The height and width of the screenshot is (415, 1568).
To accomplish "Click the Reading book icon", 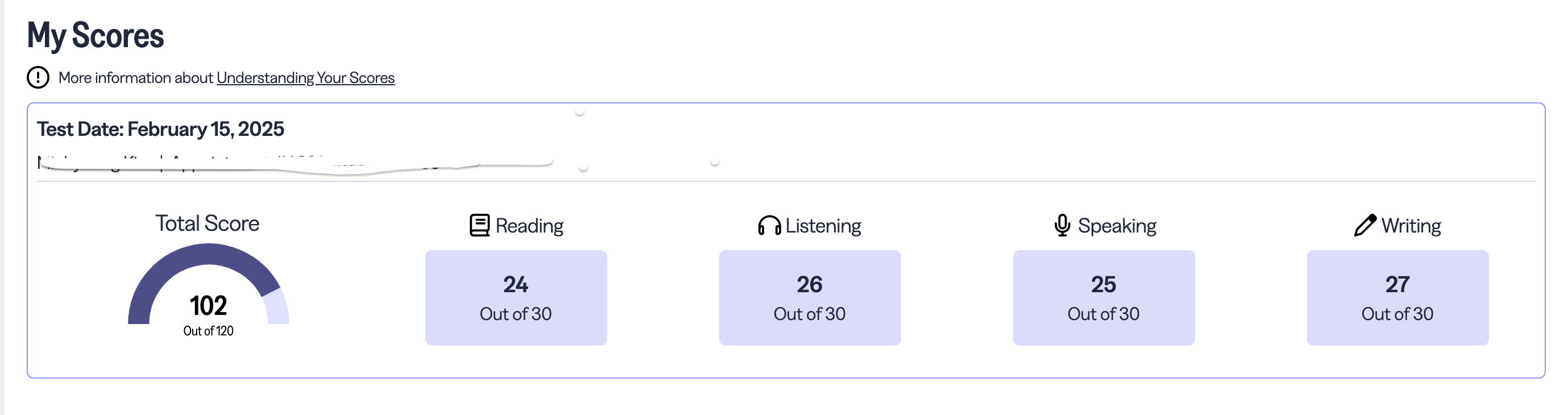I will tap(479, 225).
